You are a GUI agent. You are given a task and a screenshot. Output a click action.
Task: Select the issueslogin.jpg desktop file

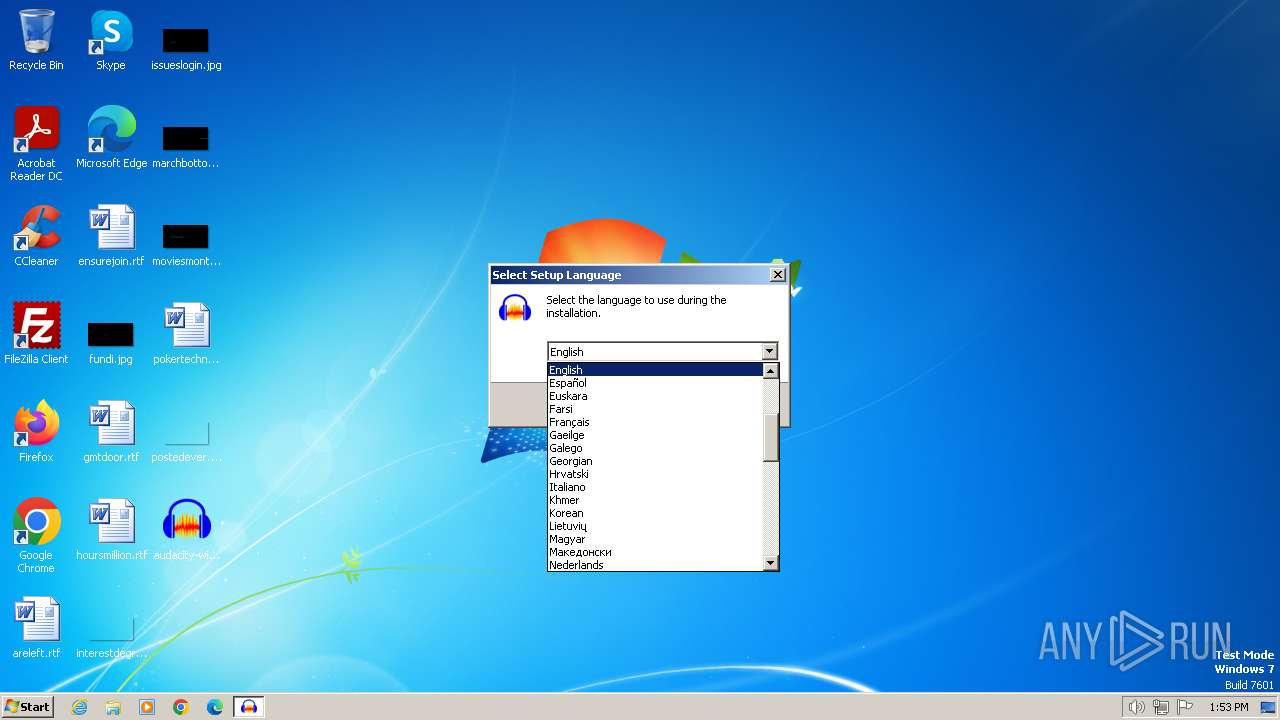click(186, 48)
